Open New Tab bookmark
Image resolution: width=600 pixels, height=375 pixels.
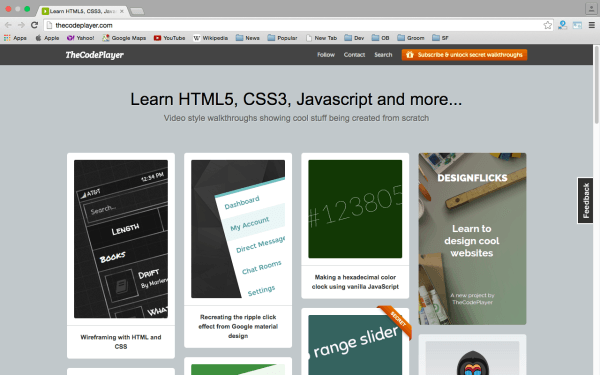321,38
